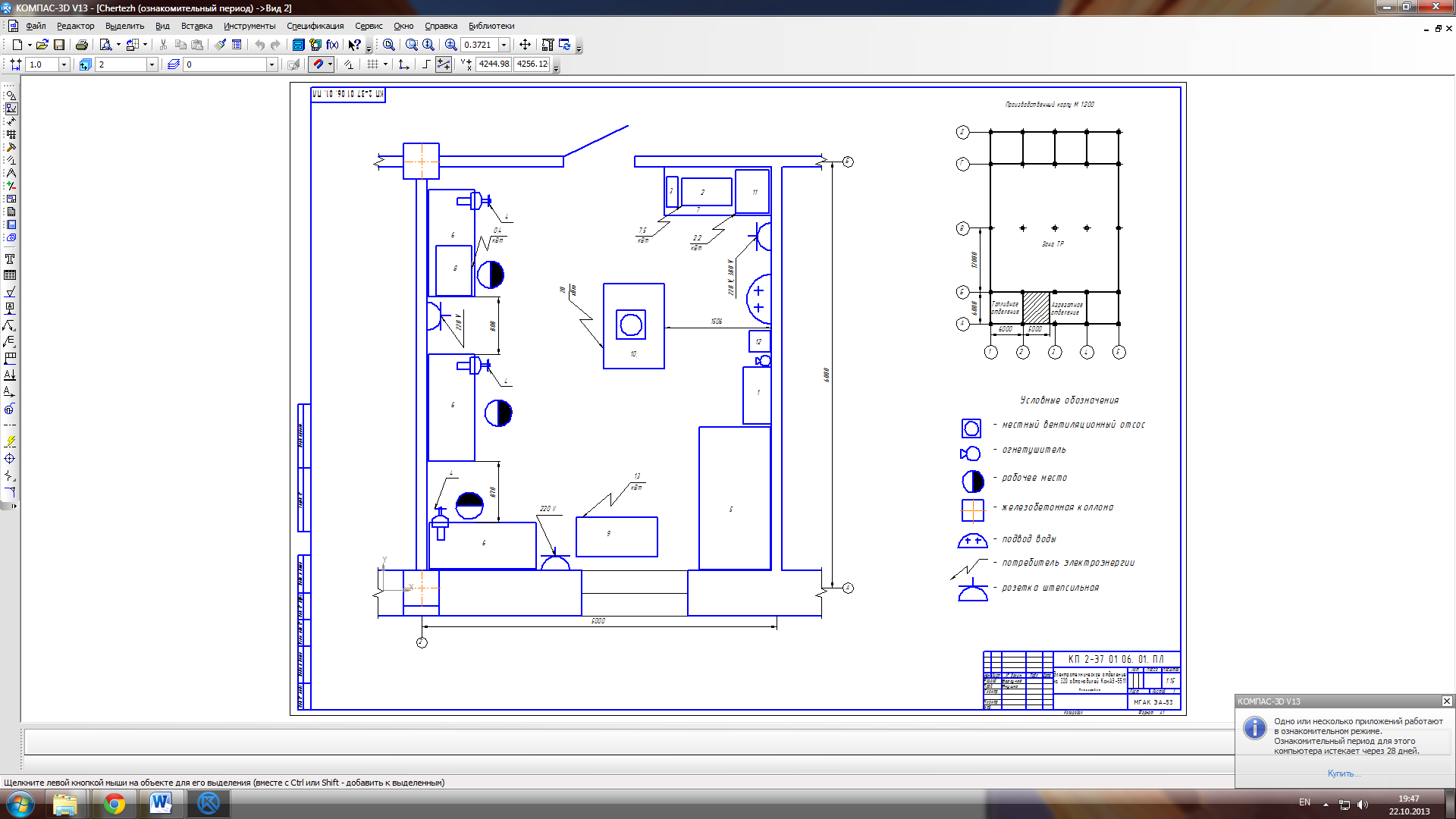
Task: Switch to Microsoft Word on taskbar
Action: pyautogui.click(x=161, y=804)
